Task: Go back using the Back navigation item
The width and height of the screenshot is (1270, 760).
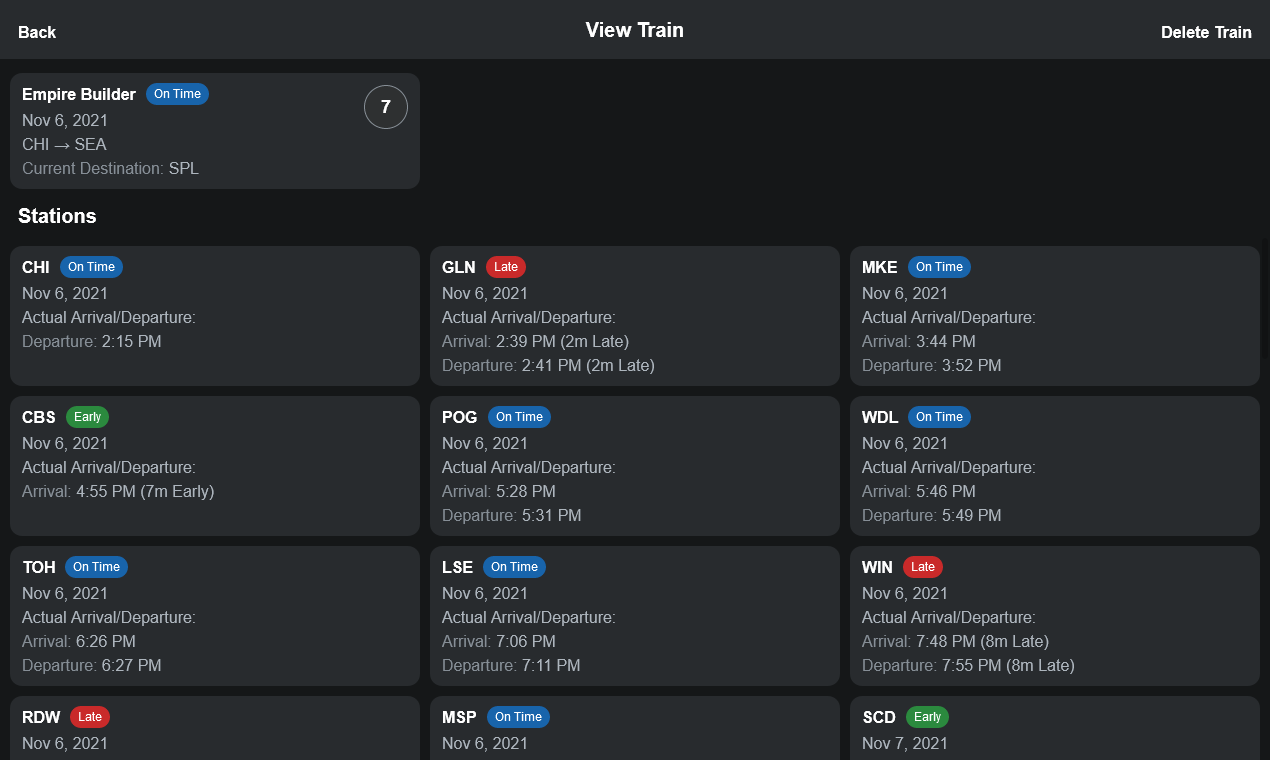Action: pyautogui.click(x=36, y=31)
